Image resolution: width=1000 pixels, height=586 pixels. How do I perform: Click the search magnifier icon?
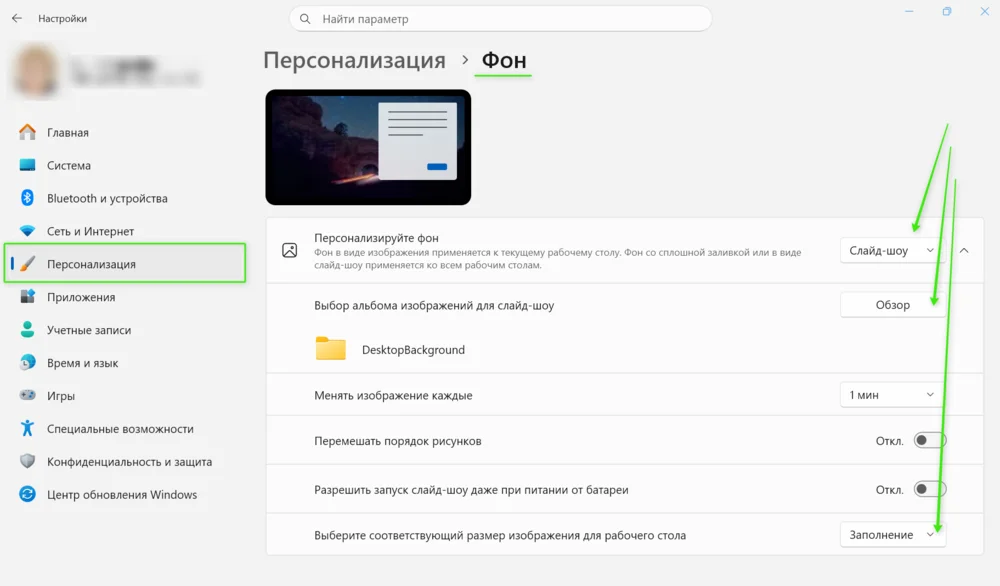(x=305, y=19)
